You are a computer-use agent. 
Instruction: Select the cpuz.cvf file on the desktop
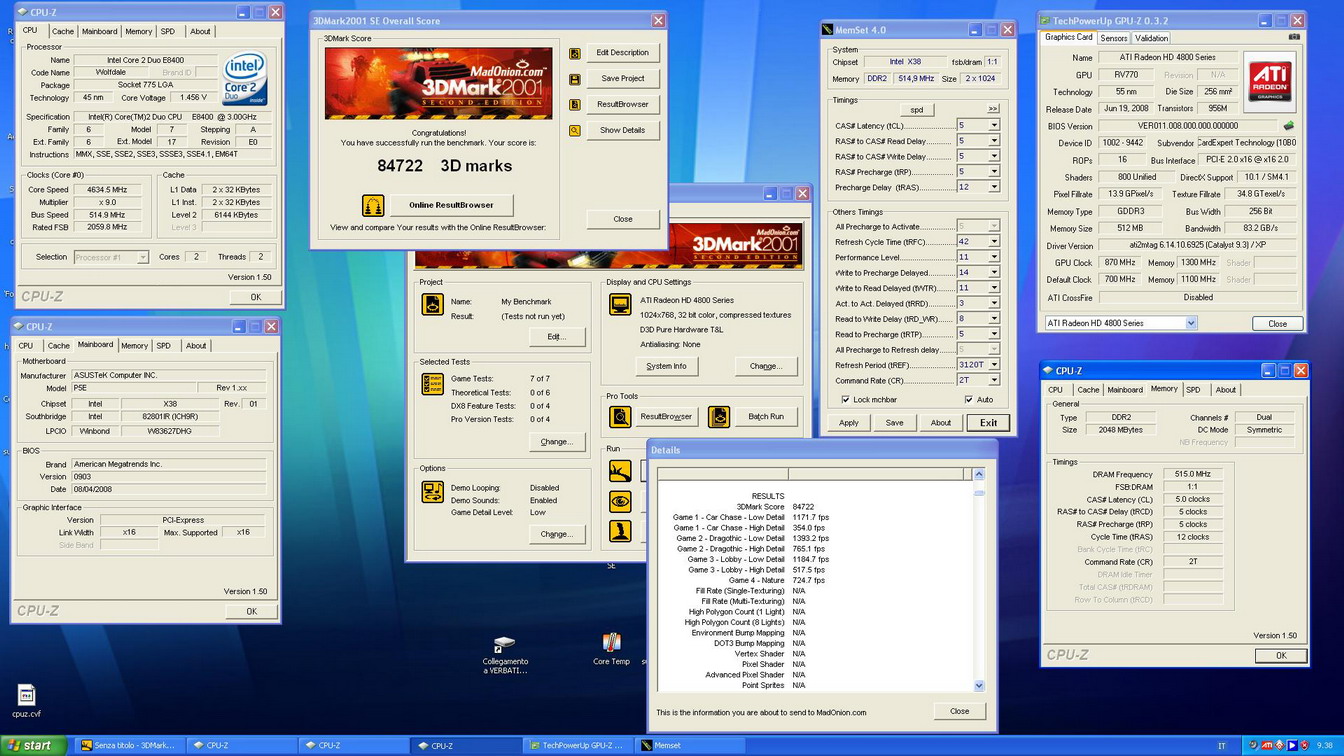27,701
